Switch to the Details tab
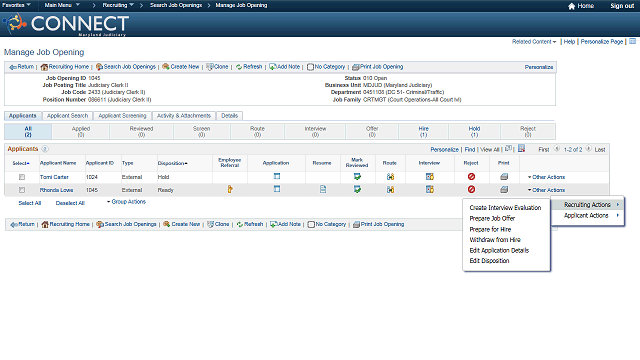Screen dimensions: 640x360 coord(229,116)
